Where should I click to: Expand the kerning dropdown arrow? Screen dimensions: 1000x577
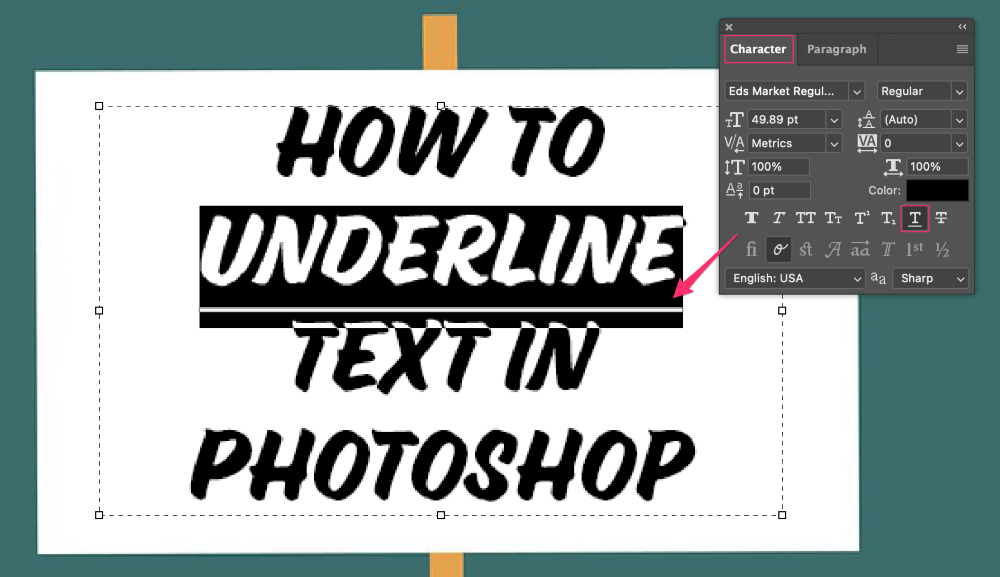(x=834, y=144)
